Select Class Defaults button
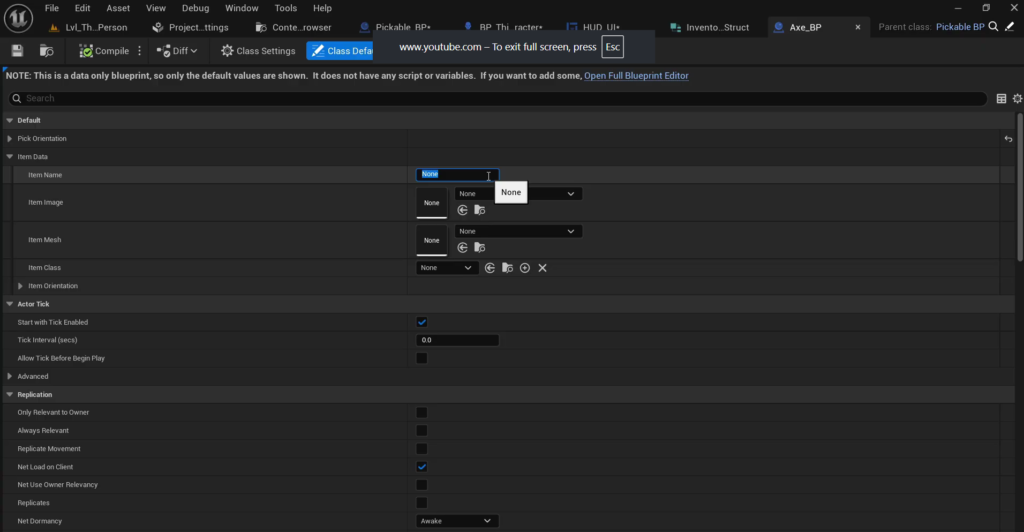This screenshot has height=532, width=1024. [x=340, y=51]
